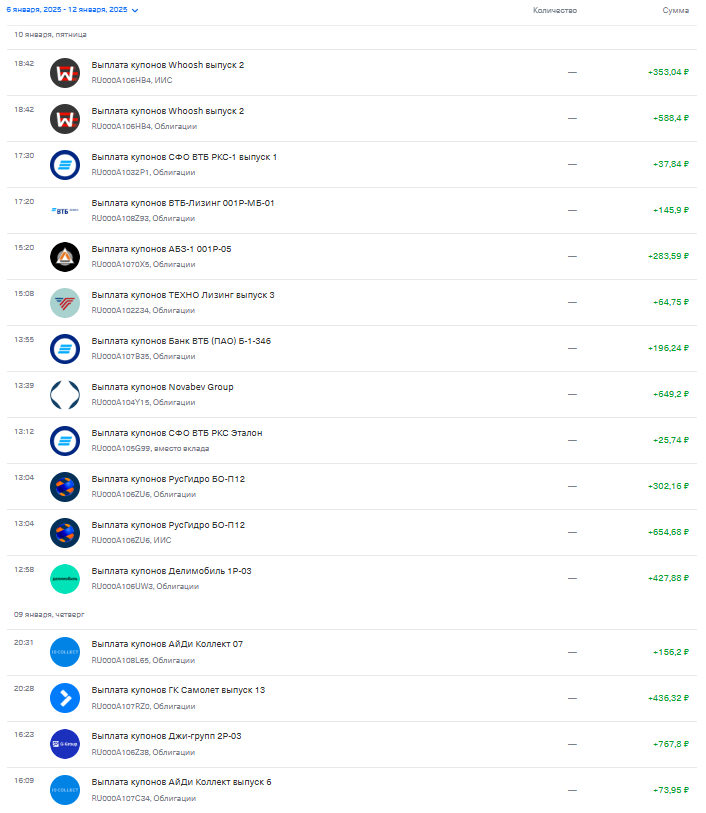Click amount +436,32 ₽

(x=668, y=698)
